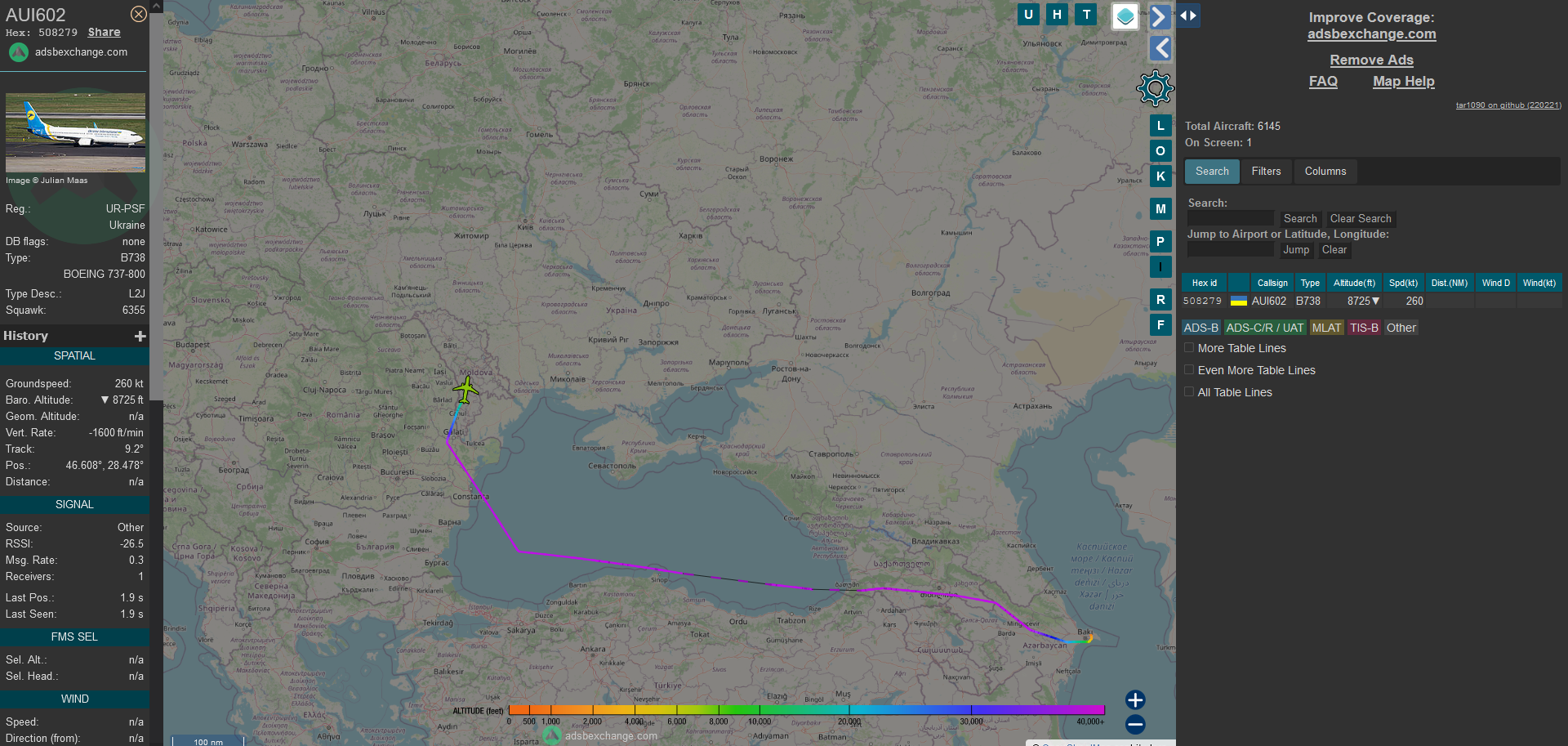Click the Jump button
The height and width of the screenshot is (746, 1568).
point(1296,250)
